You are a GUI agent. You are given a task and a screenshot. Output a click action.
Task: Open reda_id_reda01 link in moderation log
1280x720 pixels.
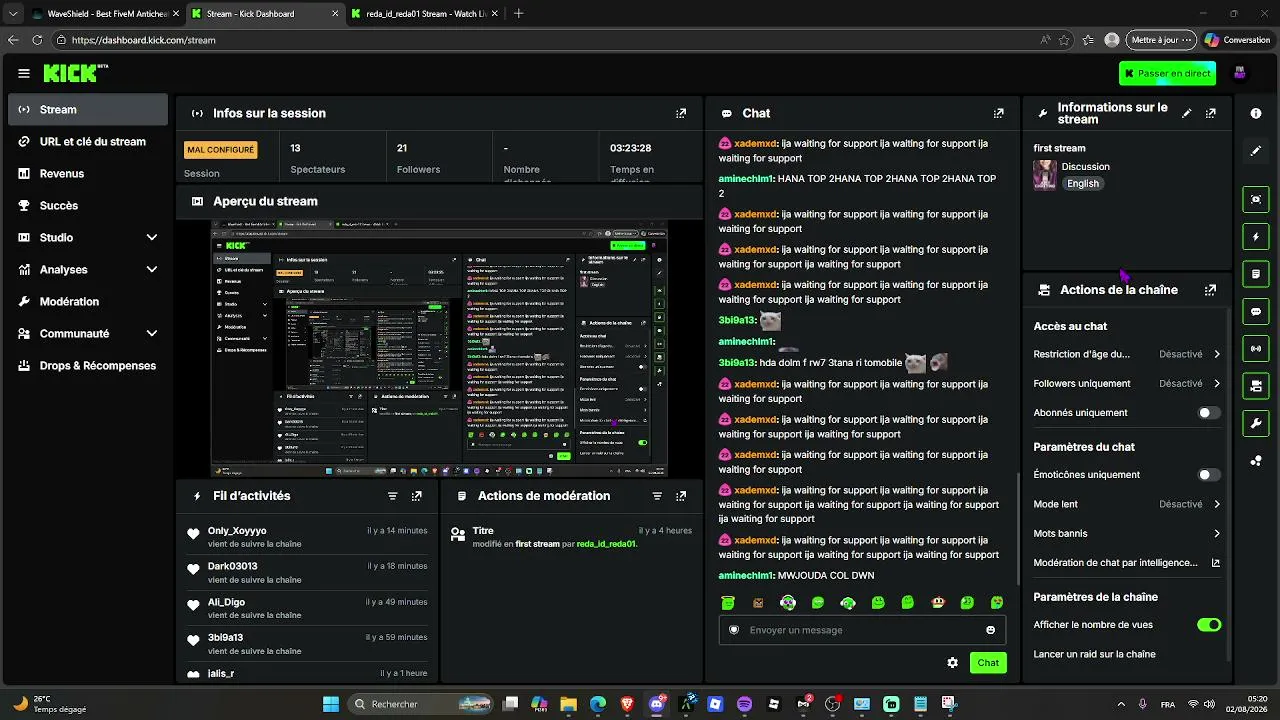(x=606, y=544)
